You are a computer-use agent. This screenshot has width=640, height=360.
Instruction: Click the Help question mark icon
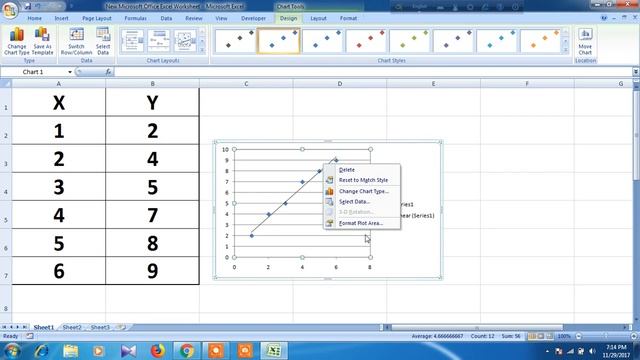point(604,18)
